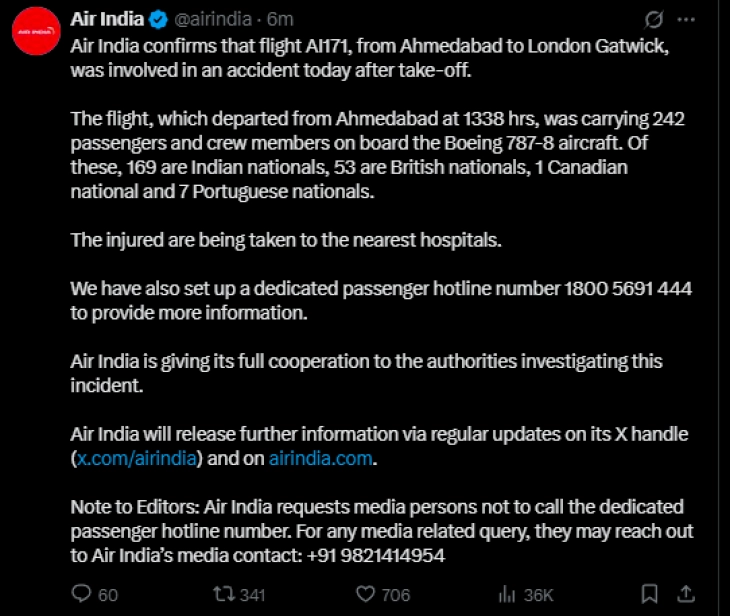Like the post with the heart icon
The width and height of the screenshot is (730, 616).
pos(364,594)
